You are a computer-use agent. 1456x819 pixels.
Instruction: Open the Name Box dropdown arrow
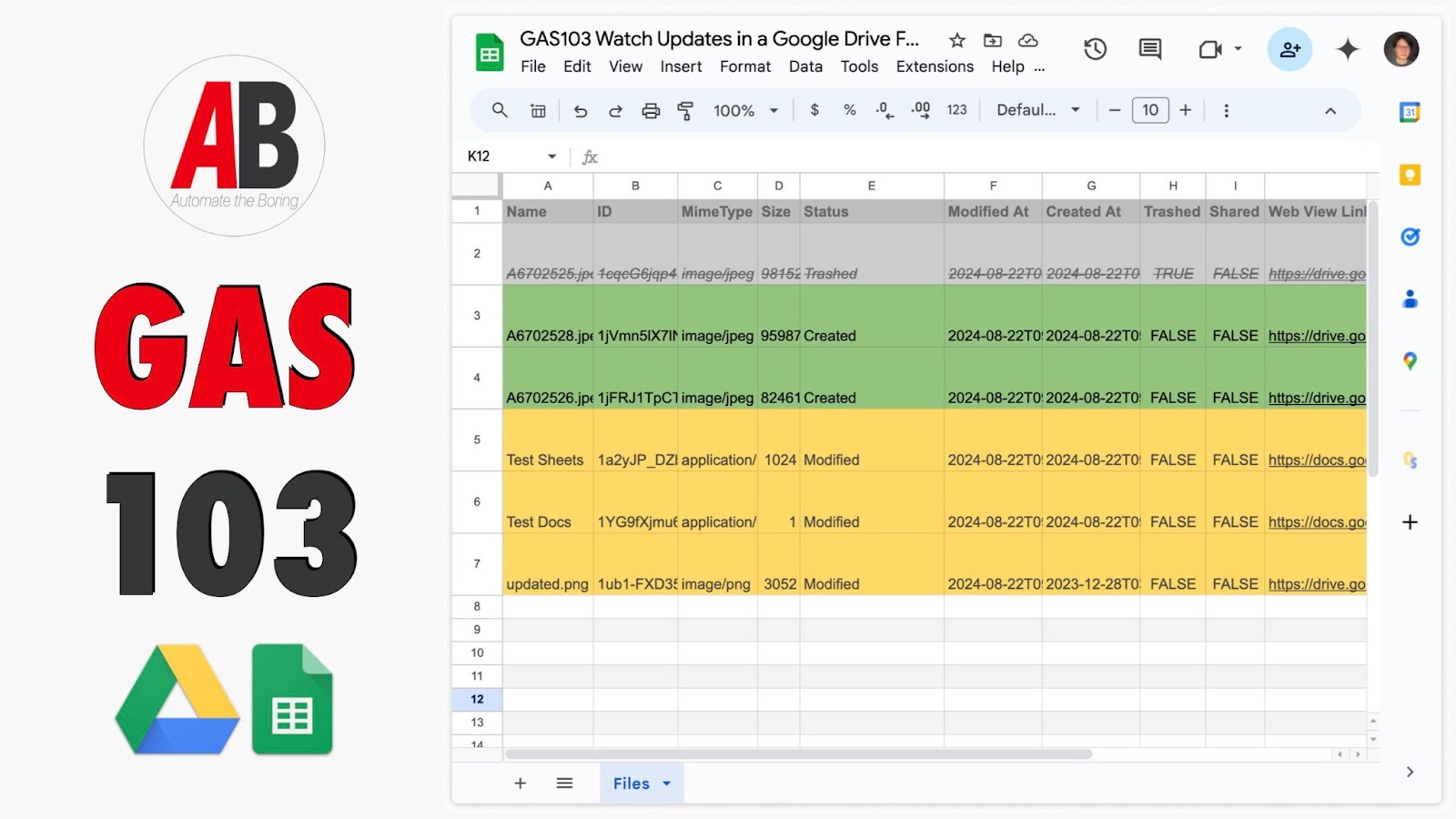[x=551, y=157]
